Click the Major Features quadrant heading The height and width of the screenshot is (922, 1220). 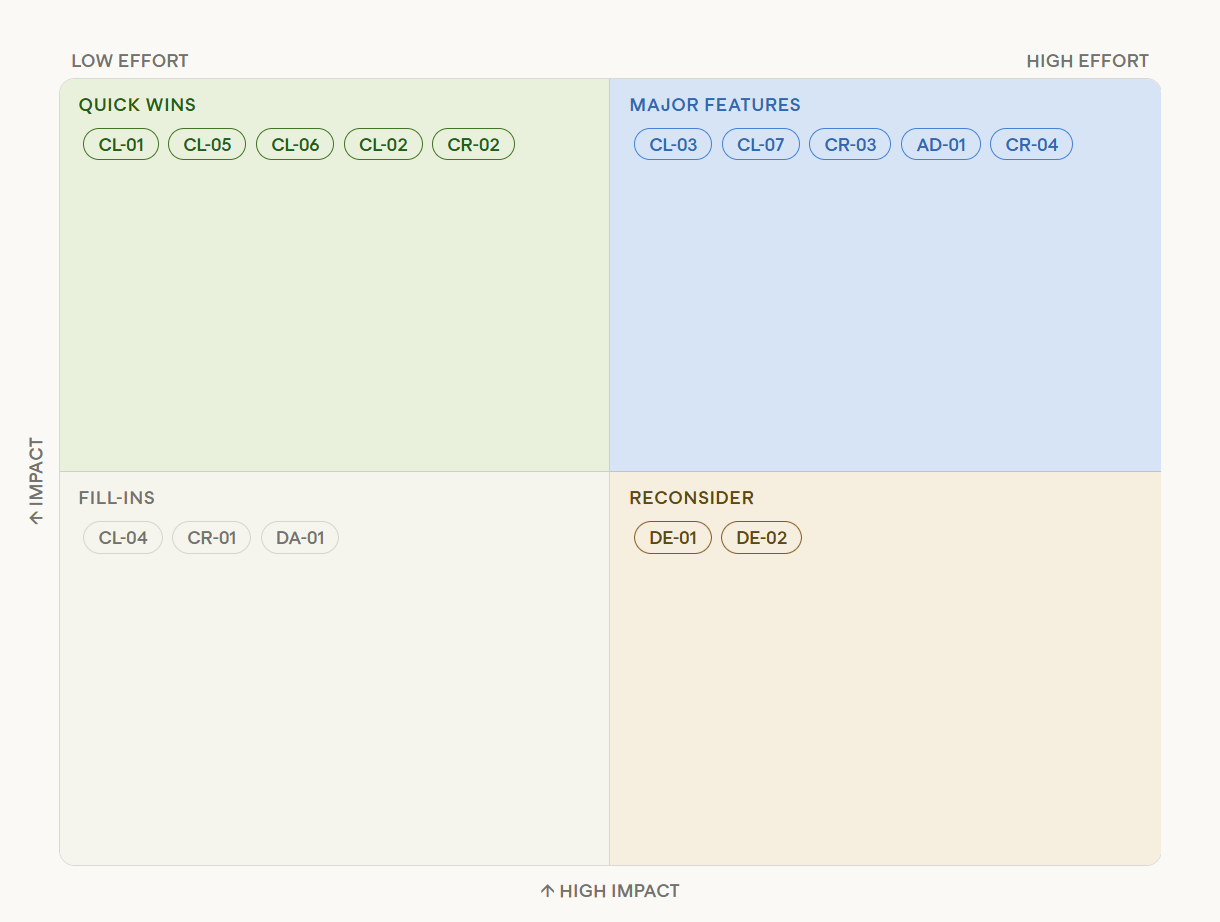click(x=715, y=105)
